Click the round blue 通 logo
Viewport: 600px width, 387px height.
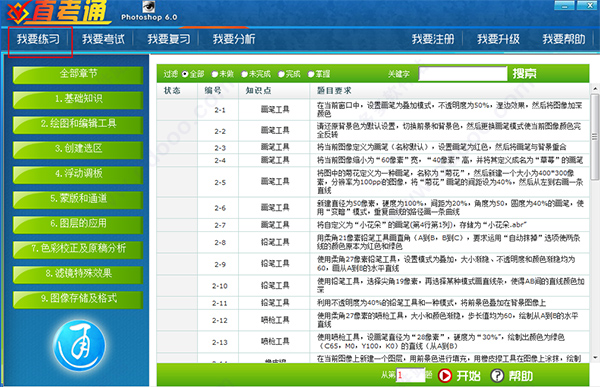tap(80, 346)
